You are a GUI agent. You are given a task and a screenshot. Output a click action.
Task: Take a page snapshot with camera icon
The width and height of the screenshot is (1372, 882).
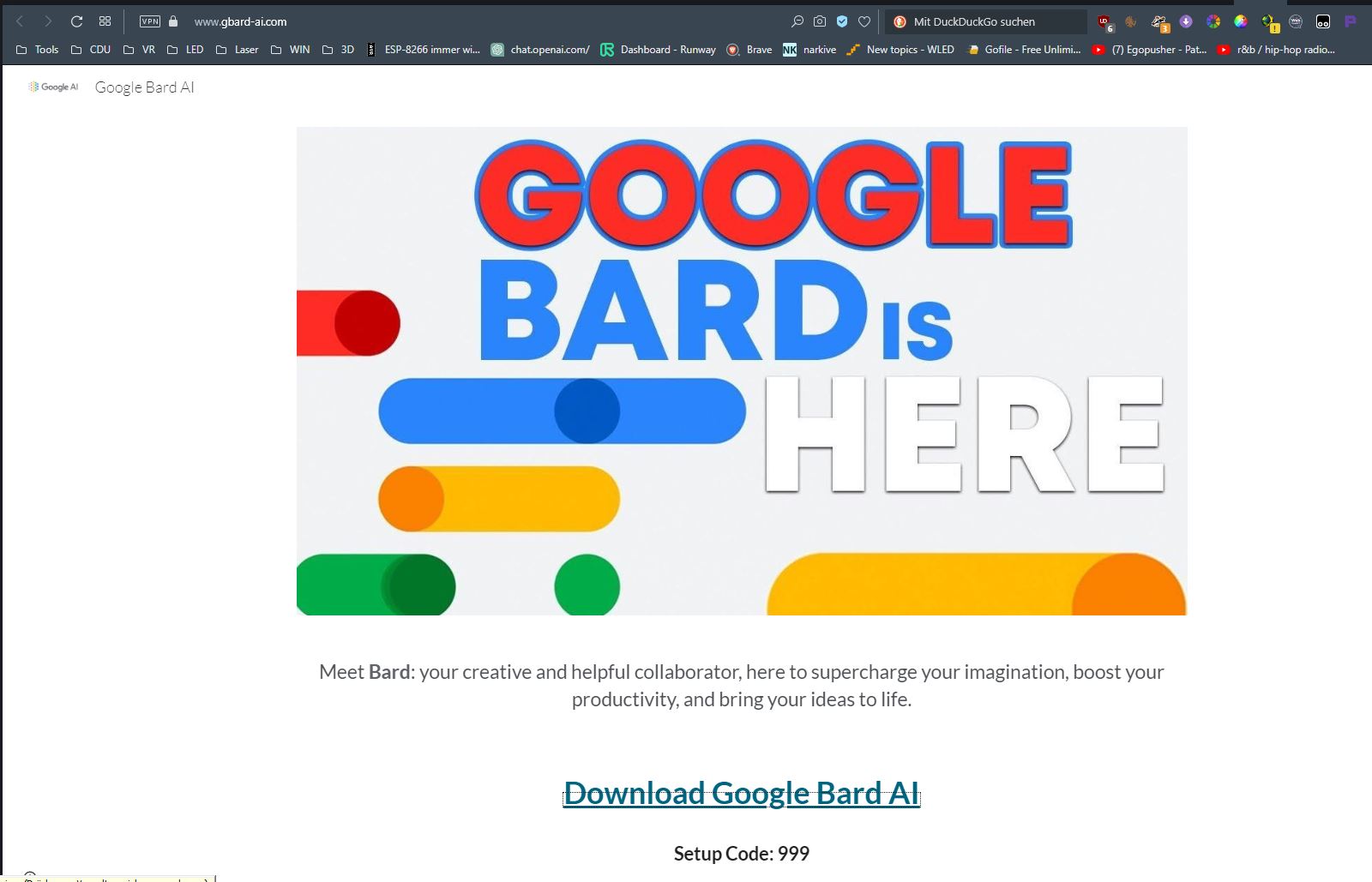click(820, 21)
